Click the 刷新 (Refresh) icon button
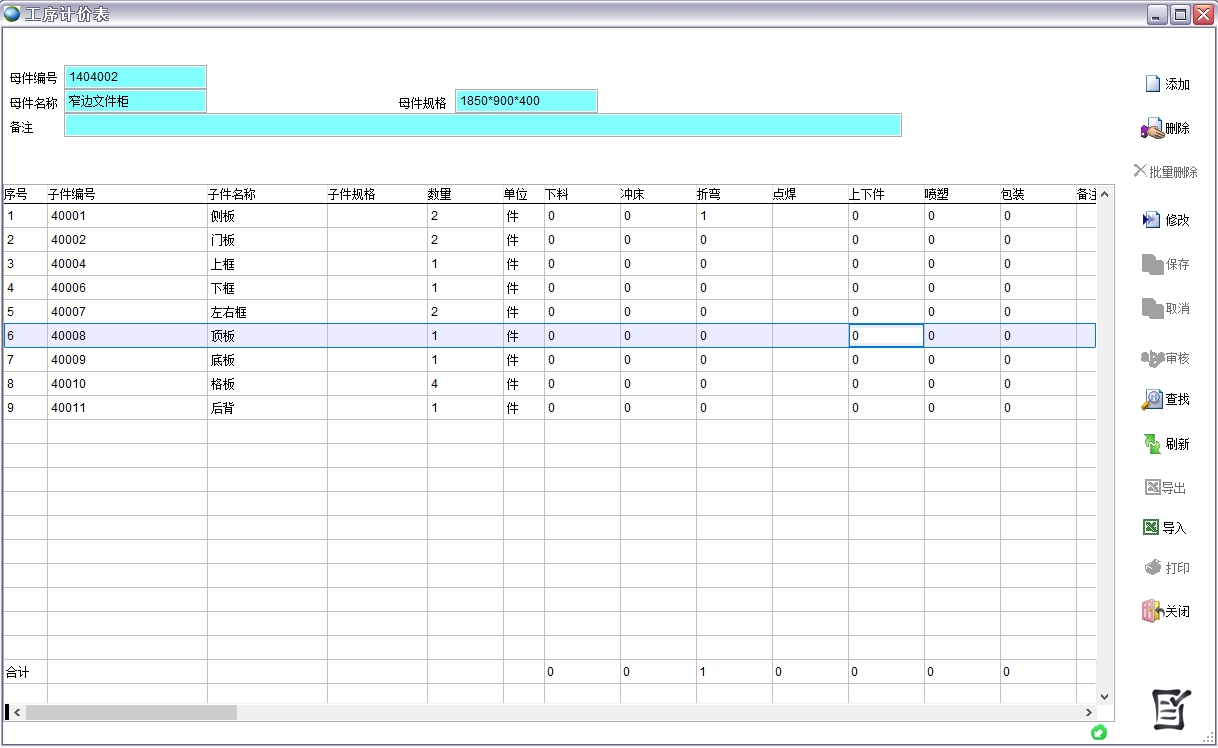The width and height of the screenshot is (1218, 748). point(1166,444)
